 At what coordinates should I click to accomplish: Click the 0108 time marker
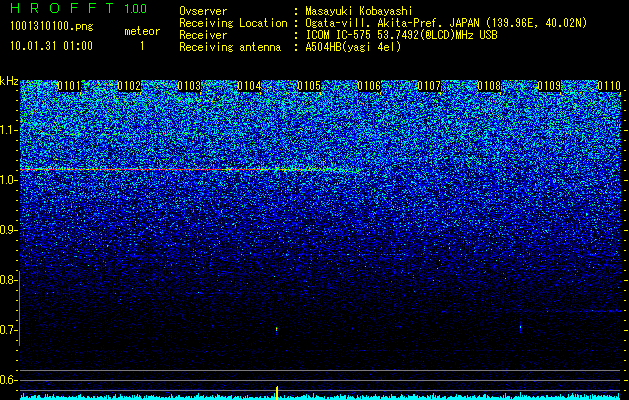pyautogui.click(x=489, y=86)
